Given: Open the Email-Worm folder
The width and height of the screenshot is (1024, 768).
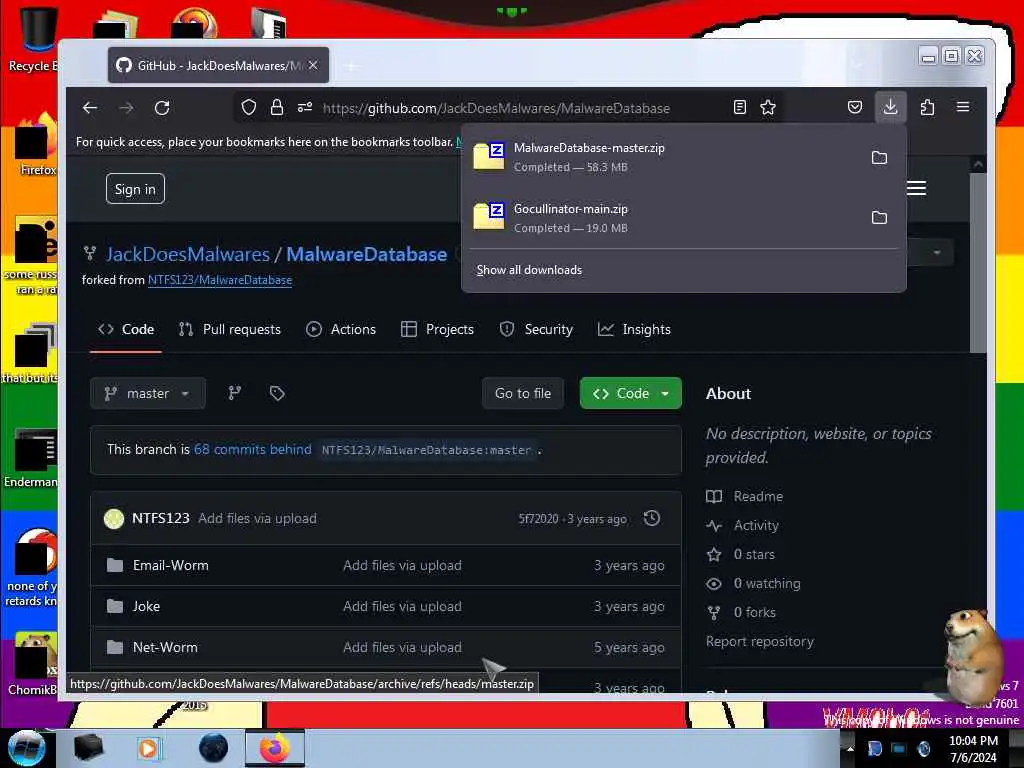Looking at the screenshot, I should (170, 566).
